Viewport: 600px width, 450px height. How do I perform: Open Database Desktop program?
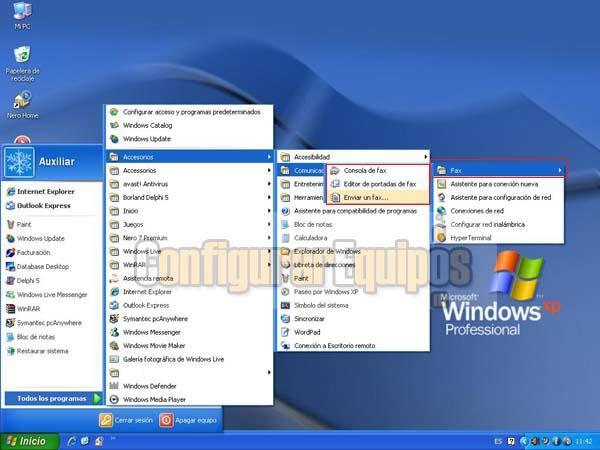(38, 267)
